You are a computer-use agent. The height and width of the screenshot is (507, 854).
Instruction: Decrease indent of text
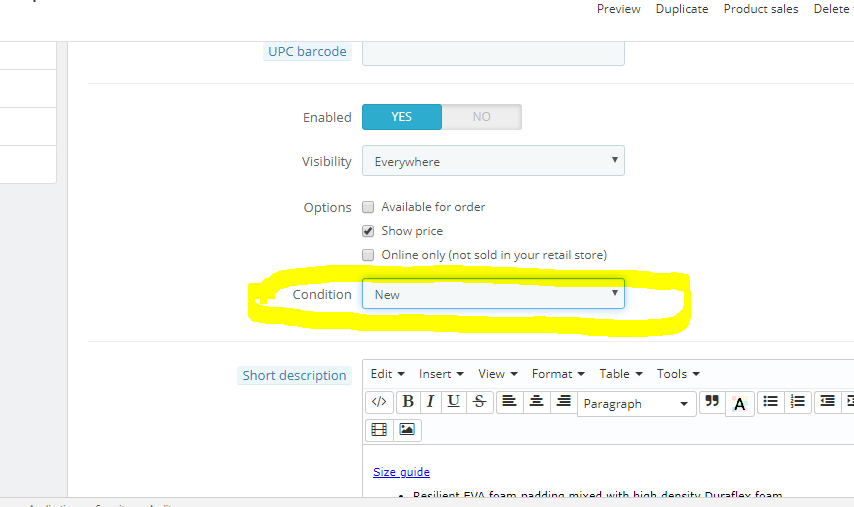[828, 402]
